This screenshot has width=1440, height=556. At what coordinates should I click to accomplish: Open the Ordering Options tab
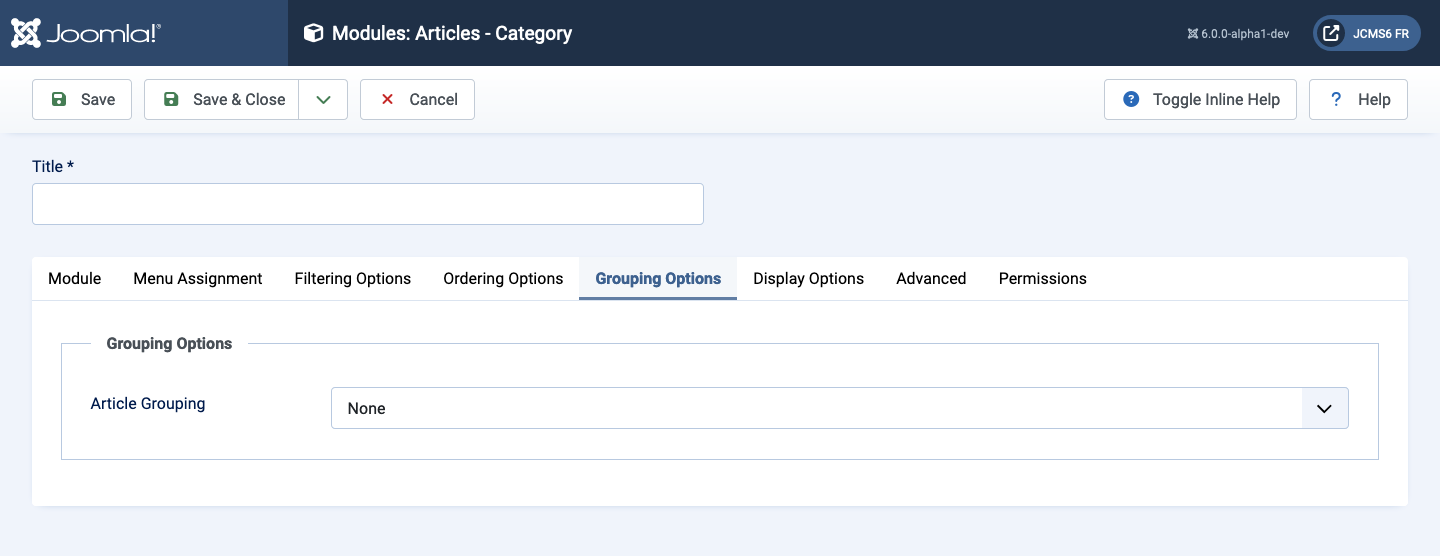(503, 278)
